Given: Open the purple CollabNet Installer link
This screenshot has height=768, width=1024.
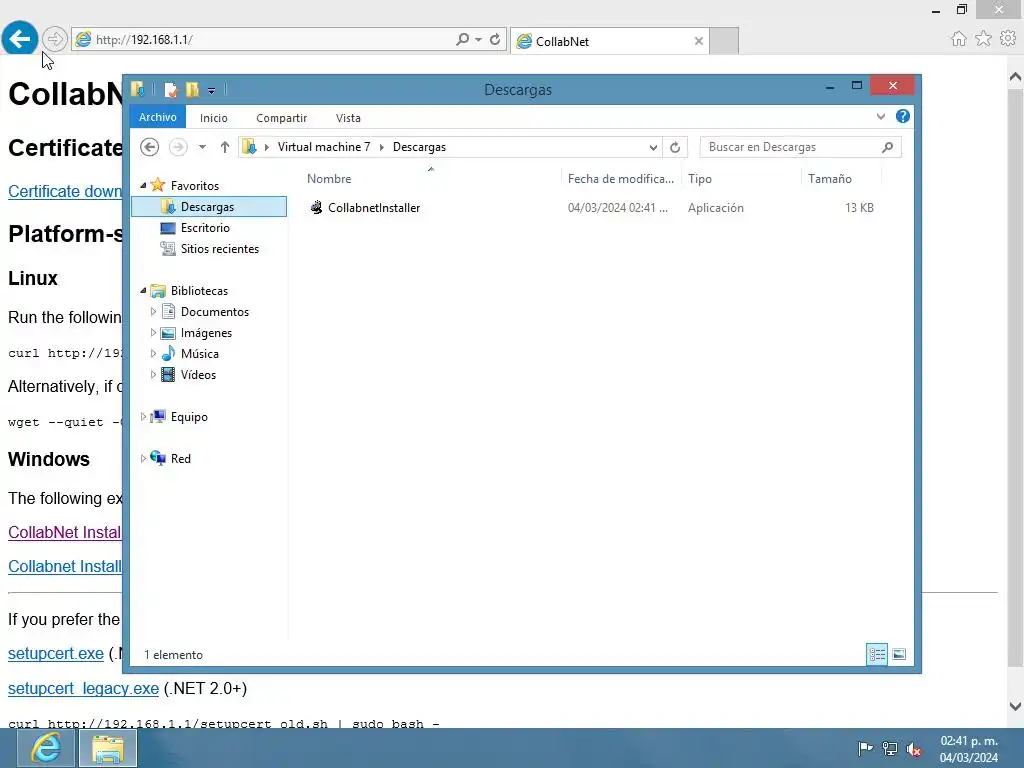Looking at the screenshot, I should point(65,532).
